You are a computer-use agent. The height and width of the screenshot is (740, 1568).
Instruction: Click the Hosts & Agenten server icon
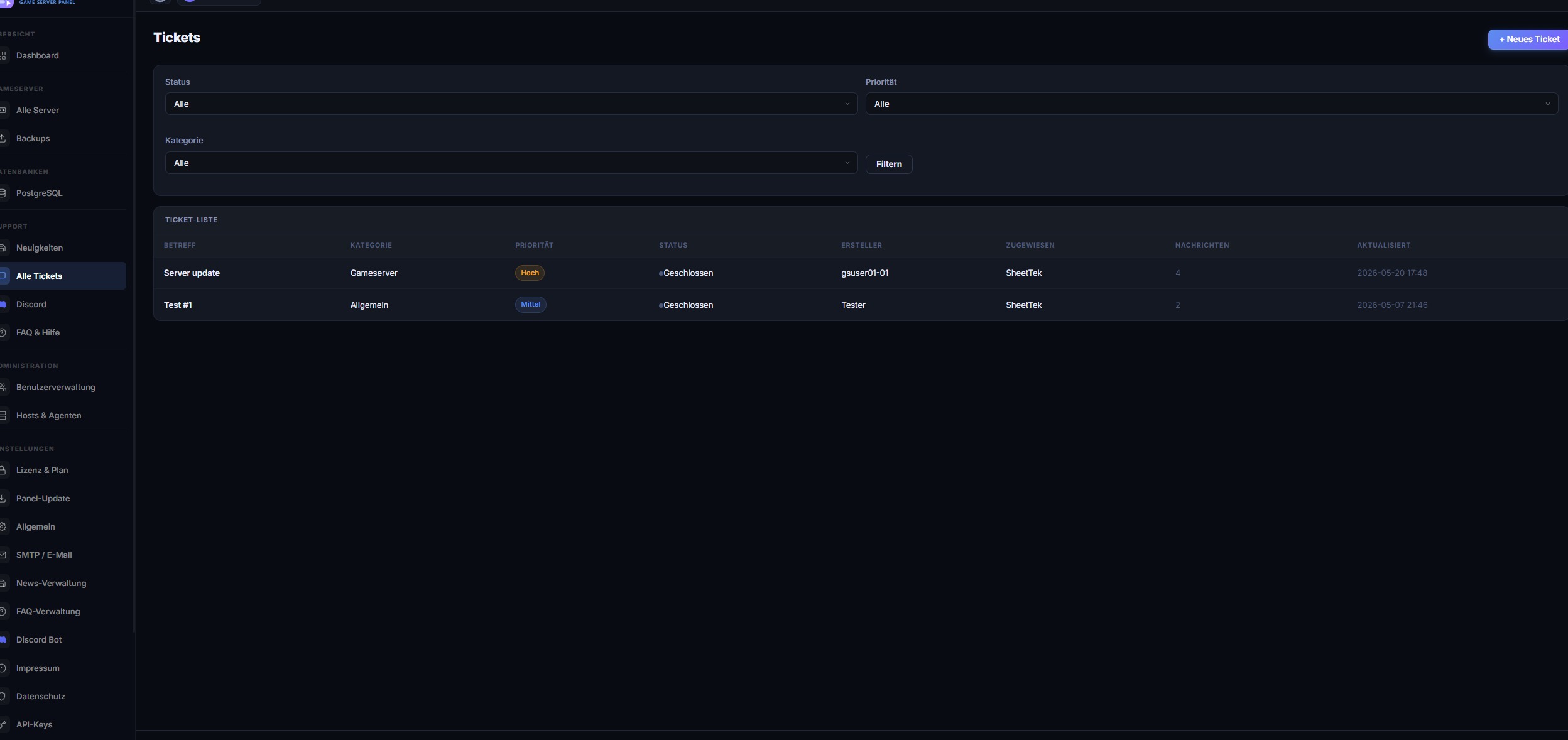pyautogui.click(x=3, y=416)
